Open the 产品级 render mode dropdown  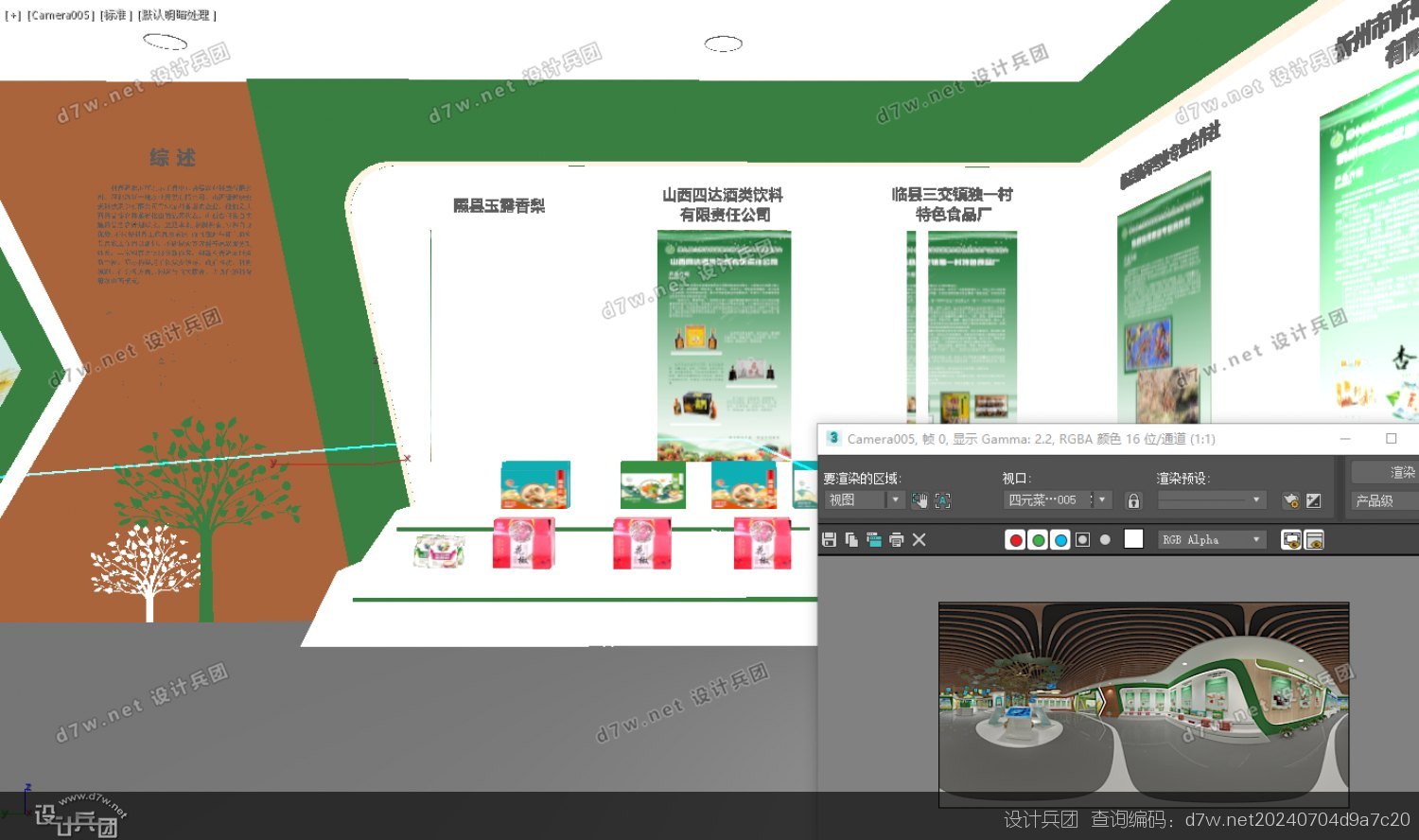click(1386, 500)
